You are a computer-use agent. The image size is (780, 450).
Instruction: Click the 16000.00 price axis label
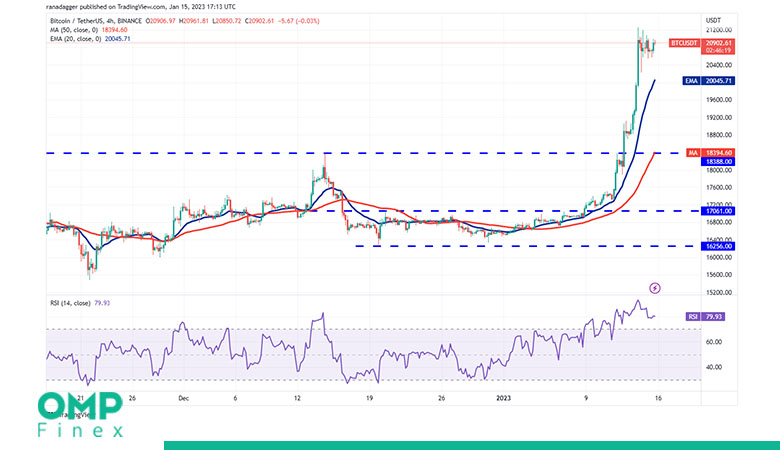(x=718, y=258)
